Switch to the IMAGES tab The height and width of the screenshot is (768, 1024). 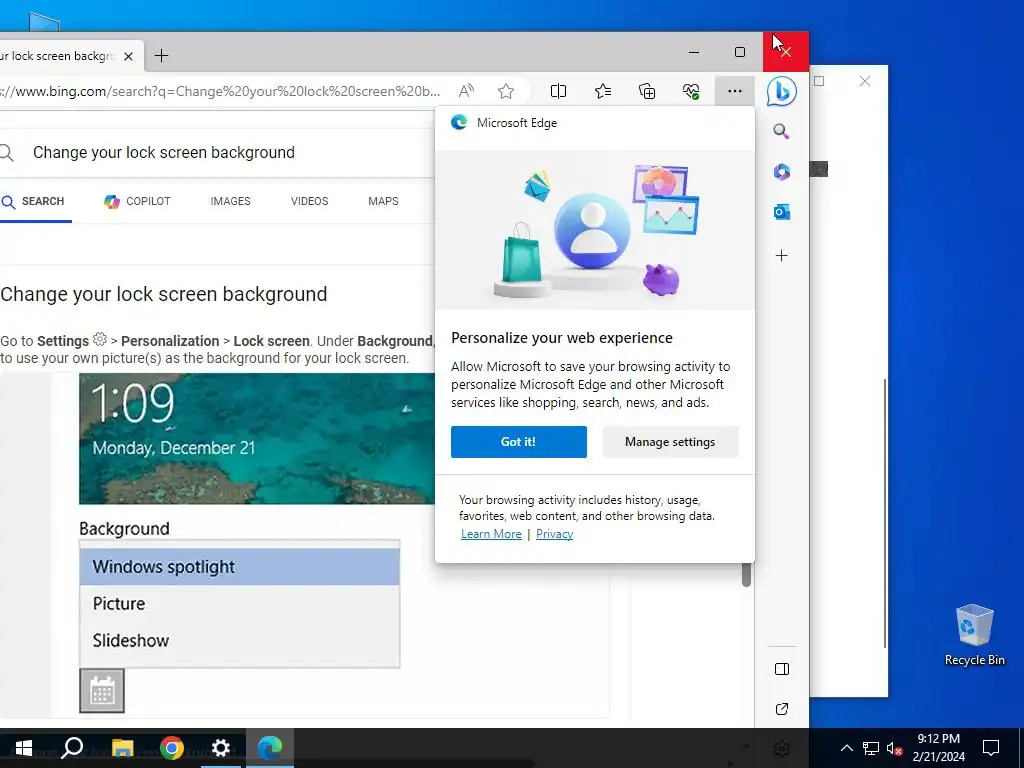(x=231, y=201)
